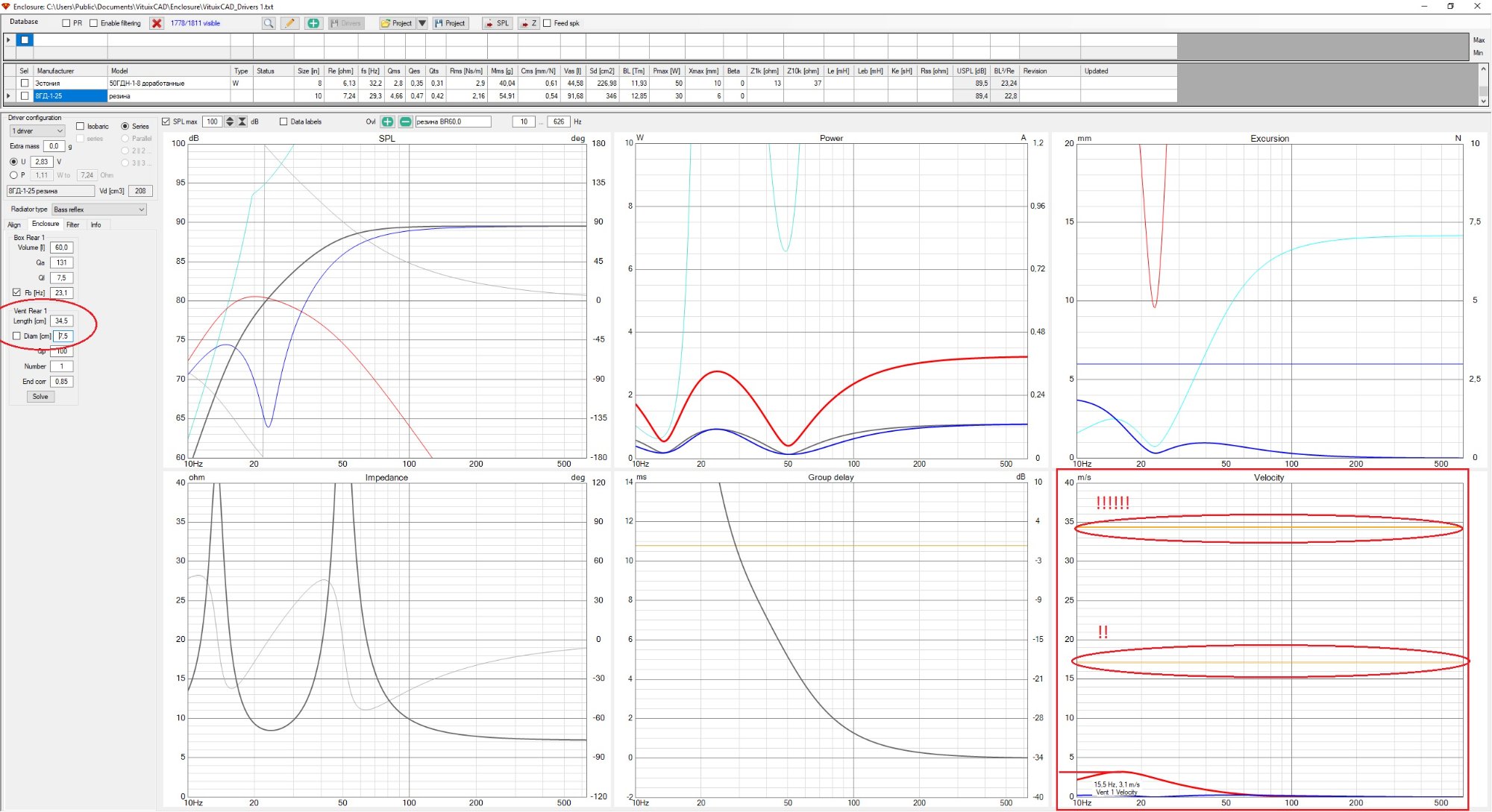Screen dimensions: 1492x812
Task: Click the magnifier search icon in Database toolbar
Action: pos(269,23)
